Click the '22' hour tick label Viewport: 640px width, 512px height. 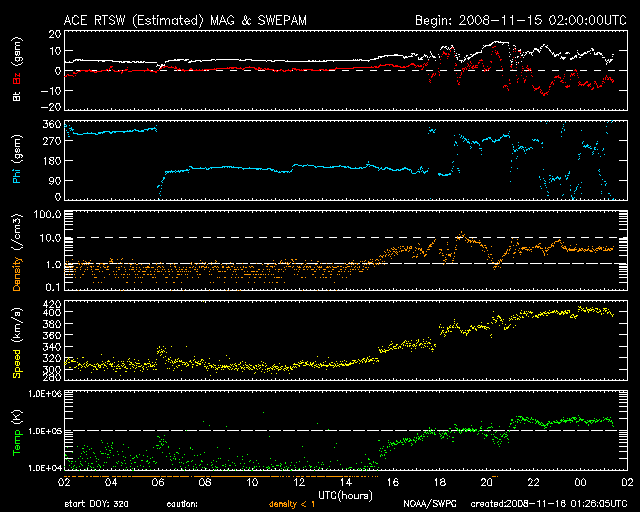point(533,482)
